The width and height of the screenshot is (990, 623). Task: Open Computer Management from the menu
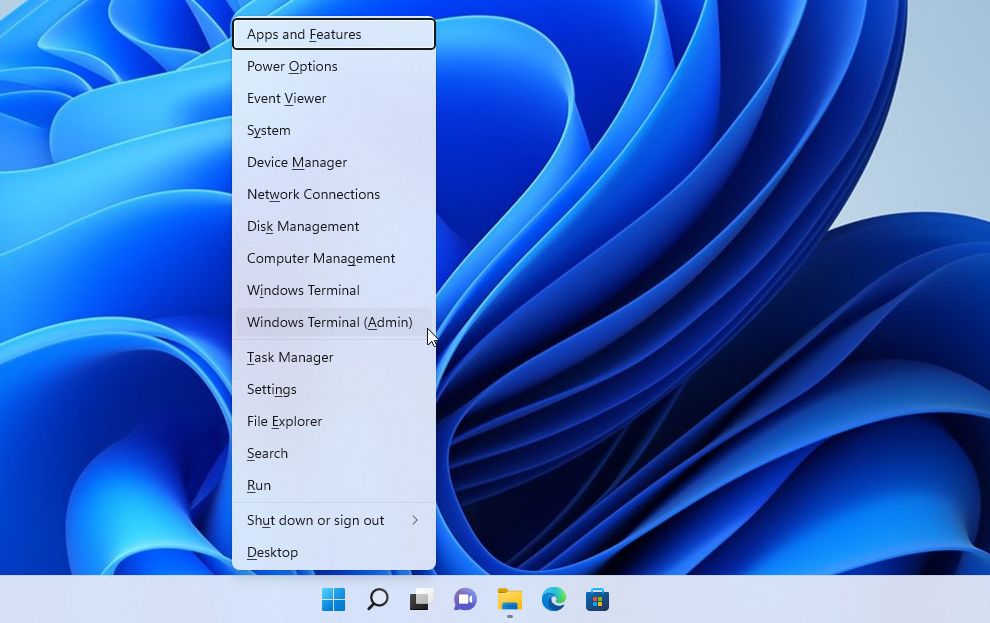click(334, 258)
